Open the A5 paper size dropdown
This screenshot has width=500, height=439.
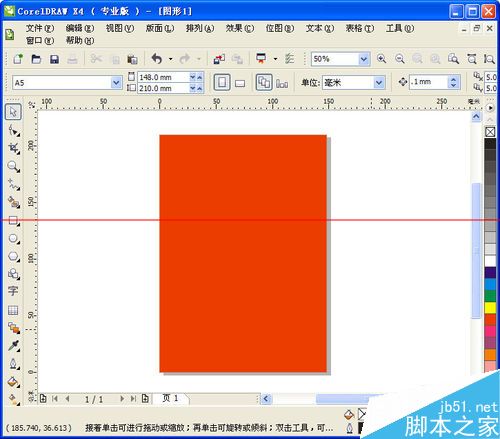(x=116, y=82)
